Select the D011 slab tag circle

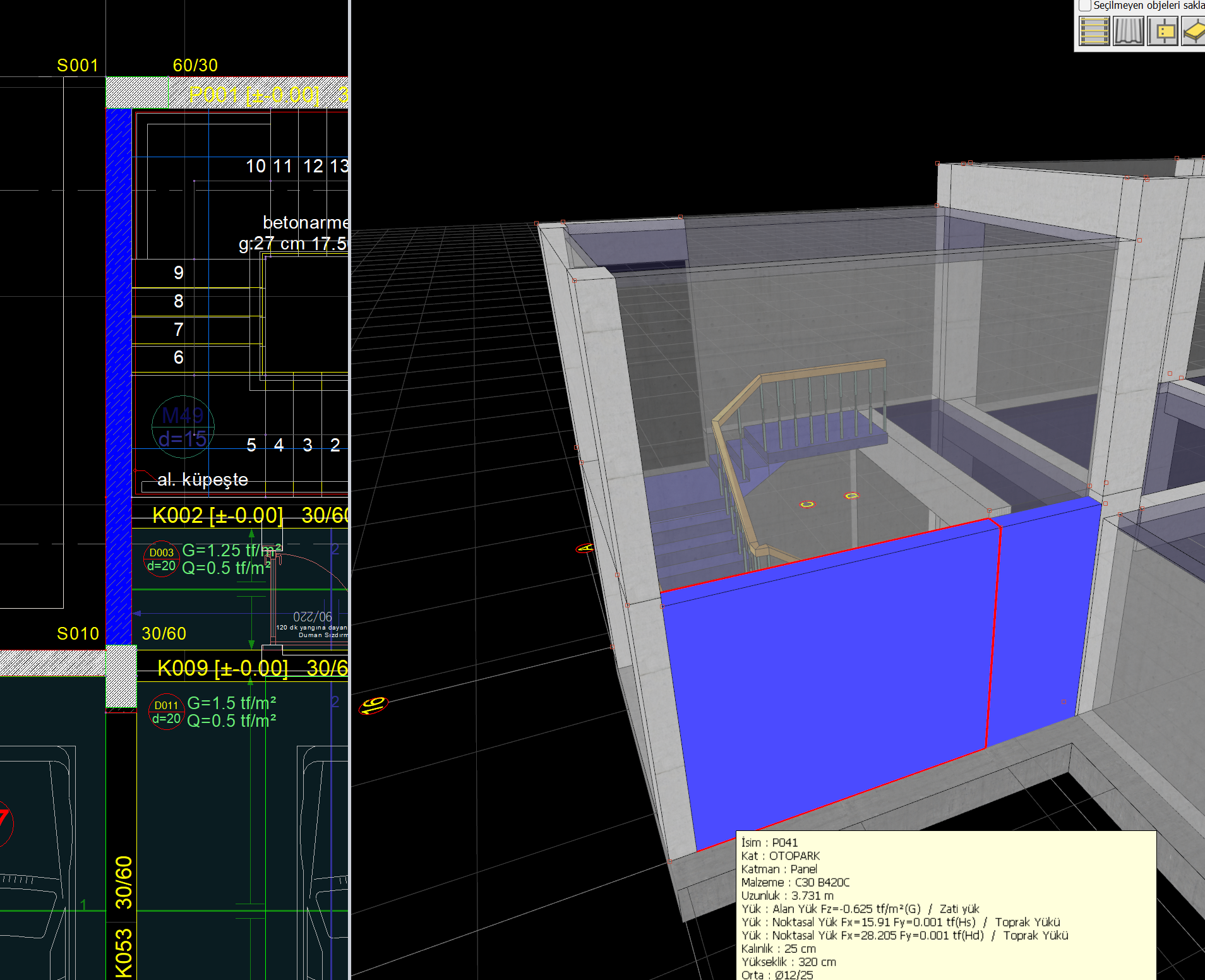coord(166,712)
